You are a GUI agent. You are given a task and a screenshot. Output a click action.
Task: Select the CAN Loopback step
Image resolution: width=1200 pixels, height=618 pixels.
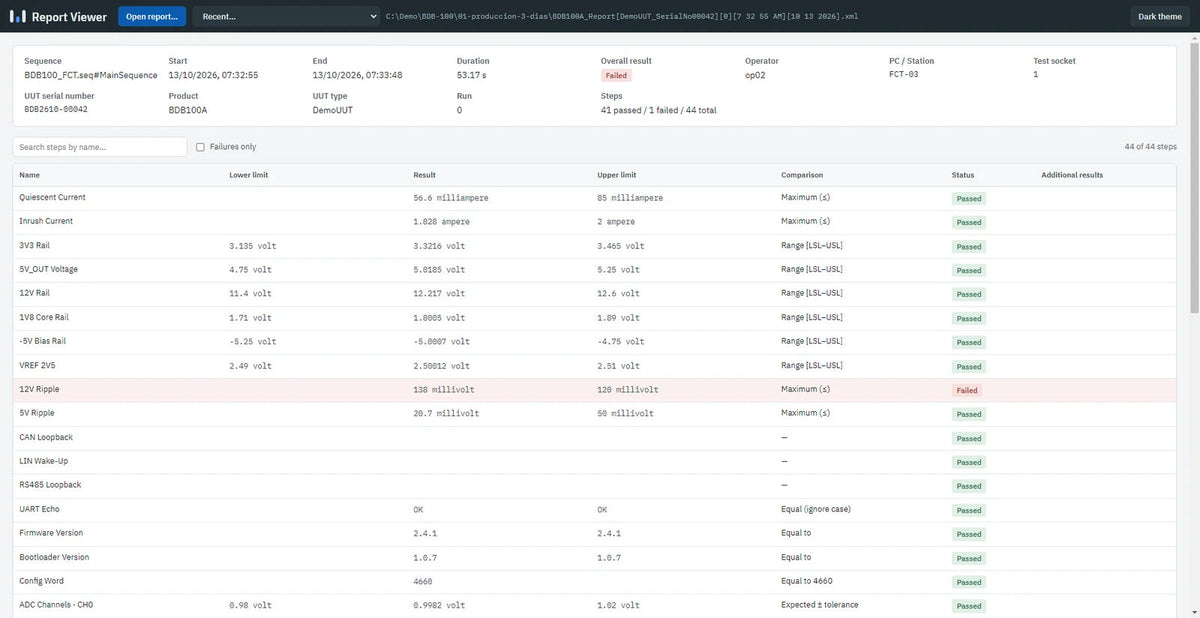595,437
